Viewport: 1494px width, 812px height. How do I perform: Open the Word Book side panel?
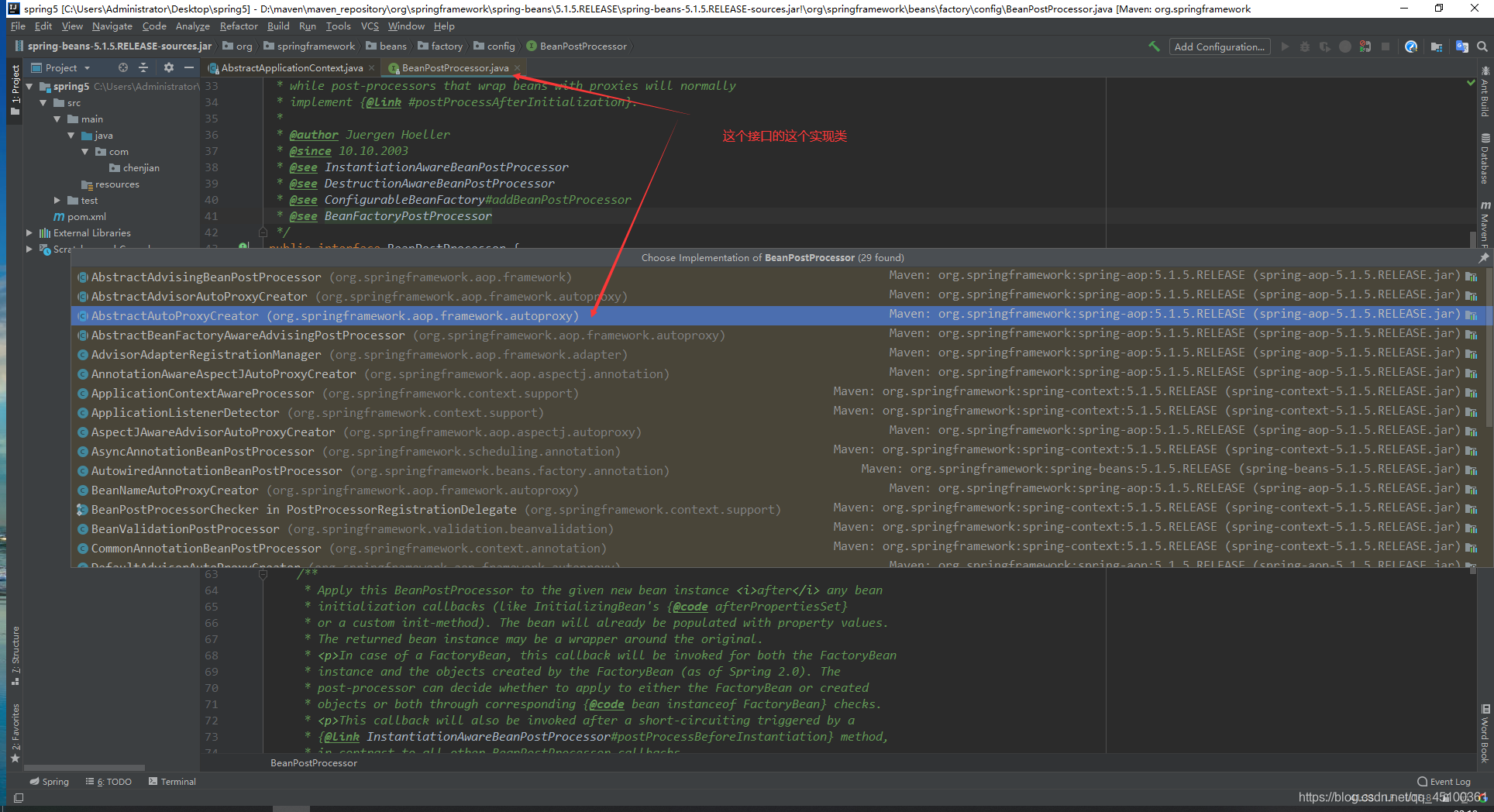(x=1485, y=734)
